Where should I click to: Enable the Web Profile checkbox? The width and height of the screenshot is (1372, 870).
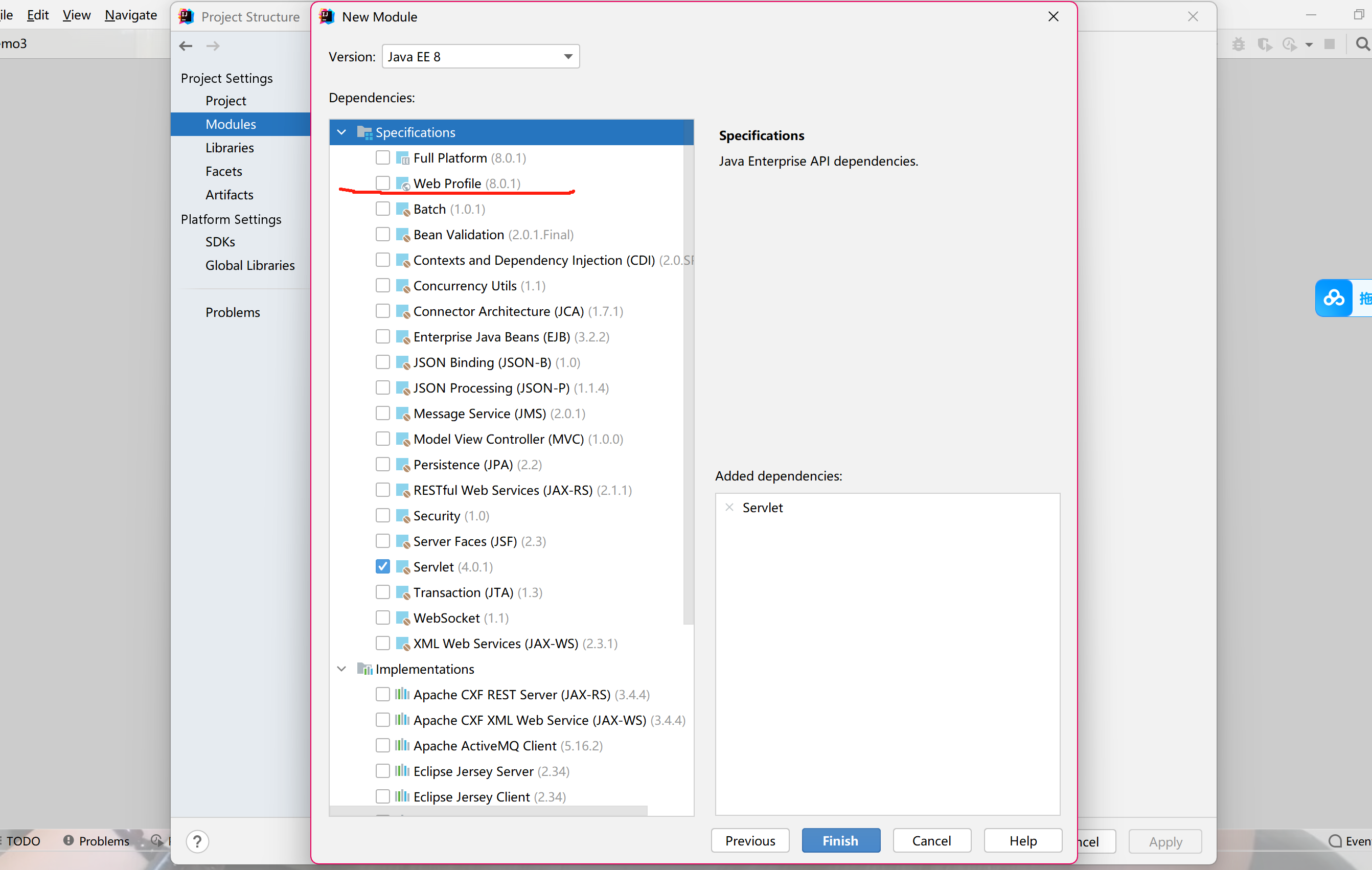click(383, 183)
